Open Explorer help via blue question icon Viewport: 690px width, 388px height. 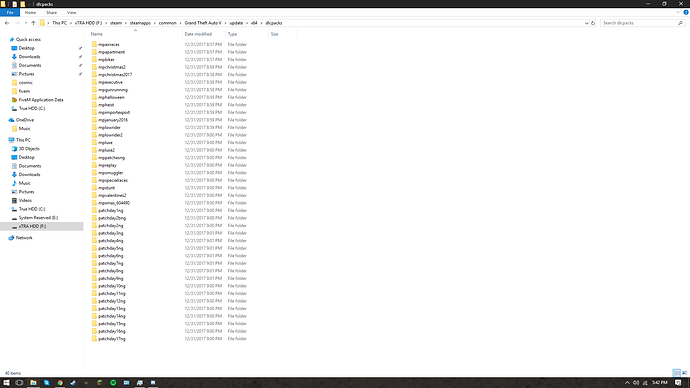(686, 12)
